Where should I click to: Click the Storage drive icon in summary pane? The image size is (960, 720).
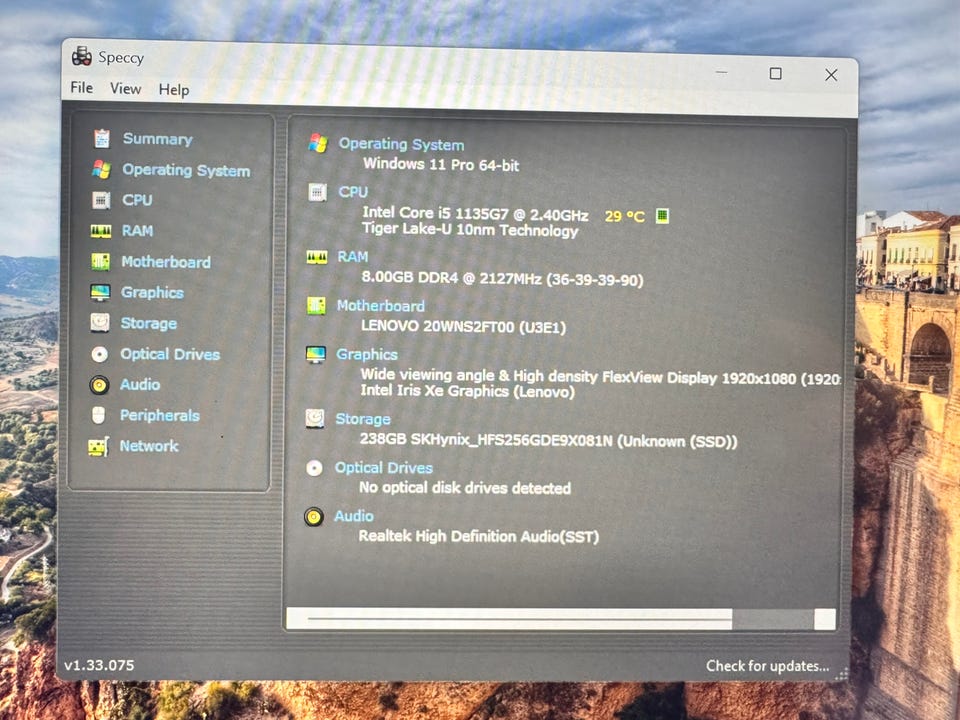click(315, 419)
